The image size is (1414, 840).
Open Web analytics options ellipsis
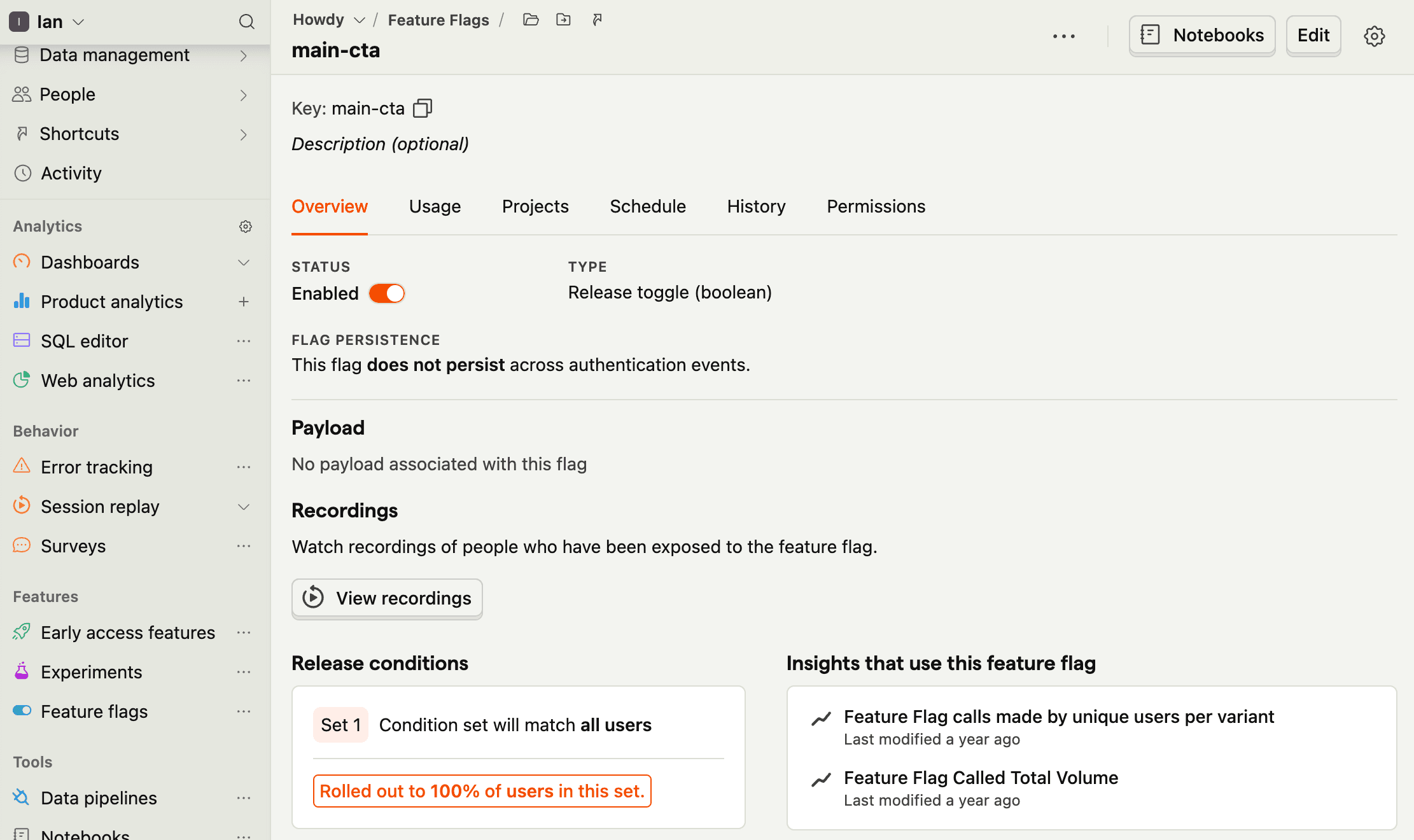(243, 381)
